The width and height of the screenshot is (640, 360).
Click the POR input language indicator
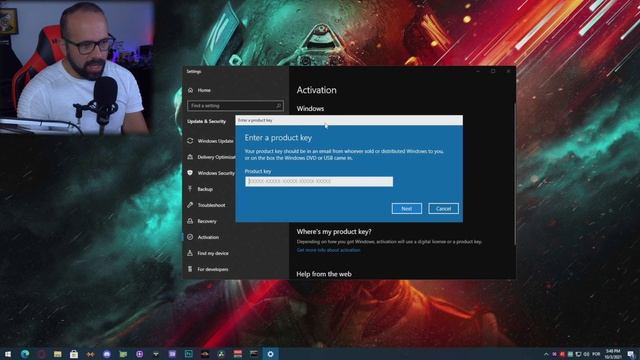tap(596, 354)
